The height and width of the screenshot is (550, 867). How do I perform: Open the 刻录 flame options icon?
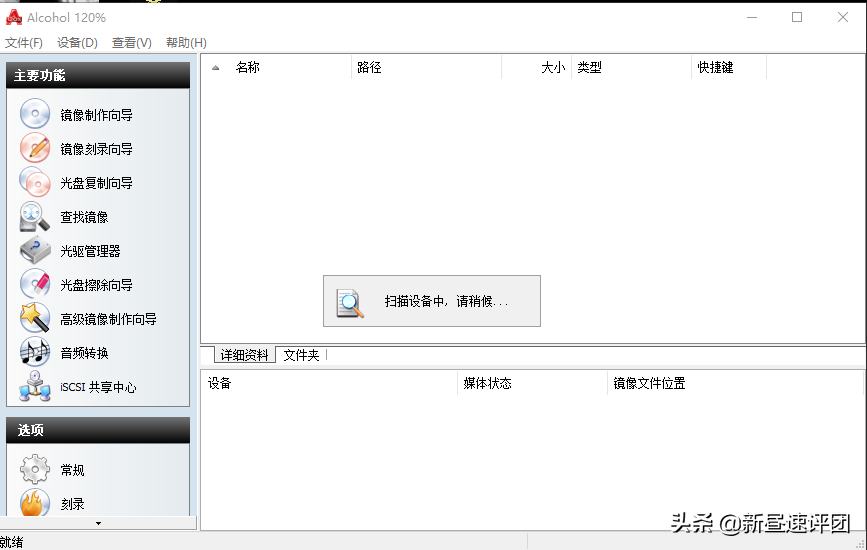(35, 503)
